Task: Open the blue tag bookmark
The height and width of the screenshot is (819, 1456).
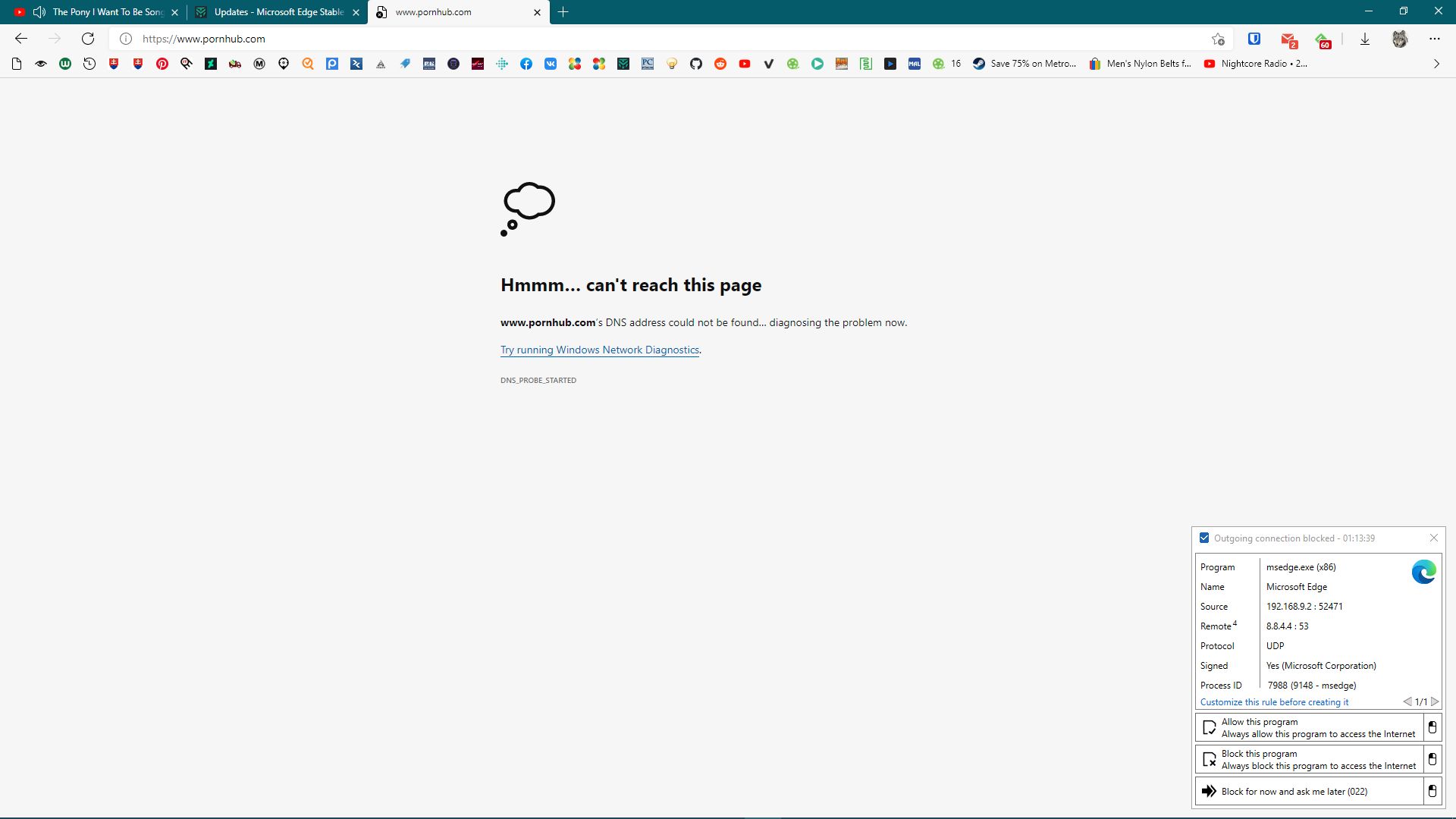Action: [405, 64]
